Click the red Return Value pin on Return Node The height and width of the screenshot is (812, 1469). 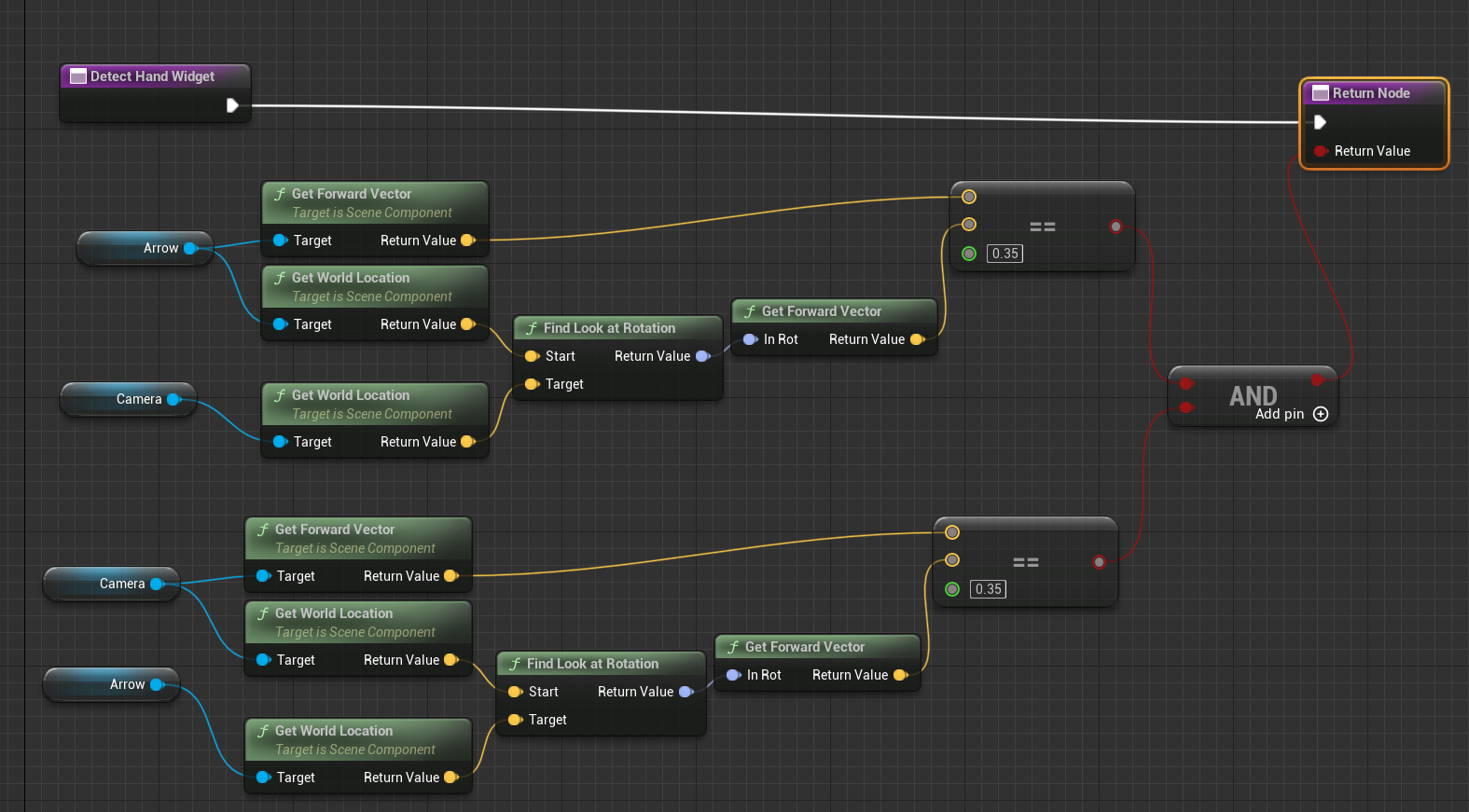pyautogui.click(x=1320, y=151)
